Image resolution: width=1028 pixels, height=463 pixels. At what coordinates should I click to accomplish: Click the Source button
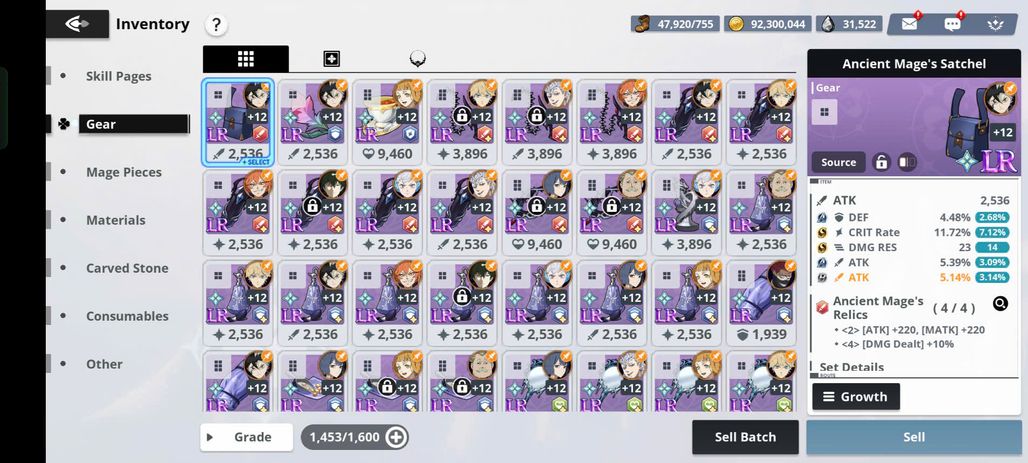[839, 162]
